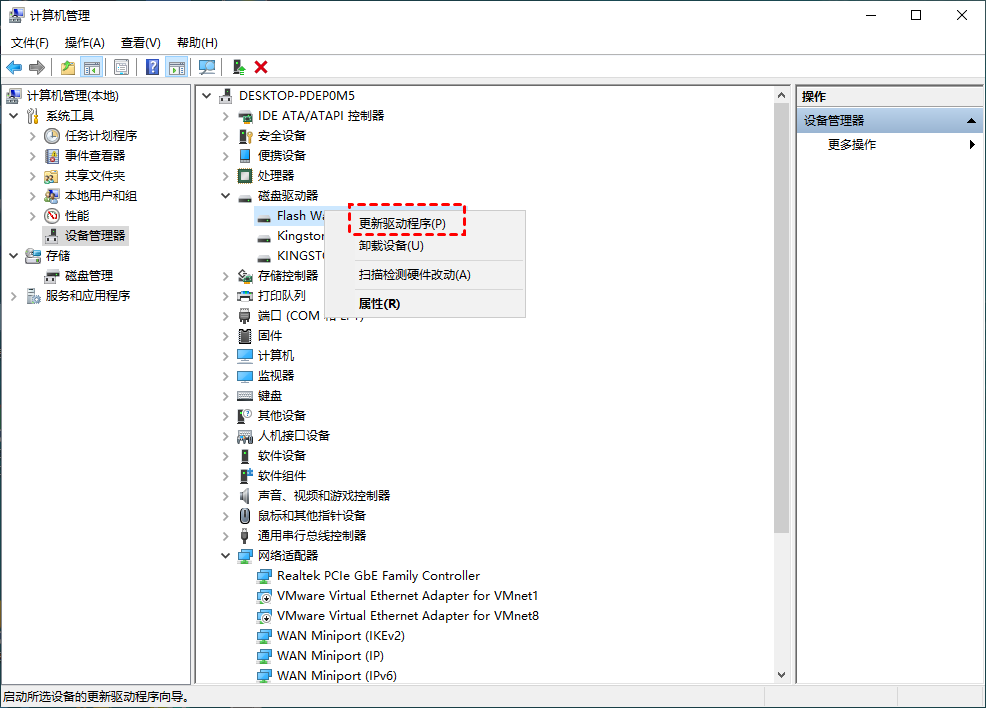Open the 查看(V) menu
Screen dimensions: 986x708
[141, 43]
